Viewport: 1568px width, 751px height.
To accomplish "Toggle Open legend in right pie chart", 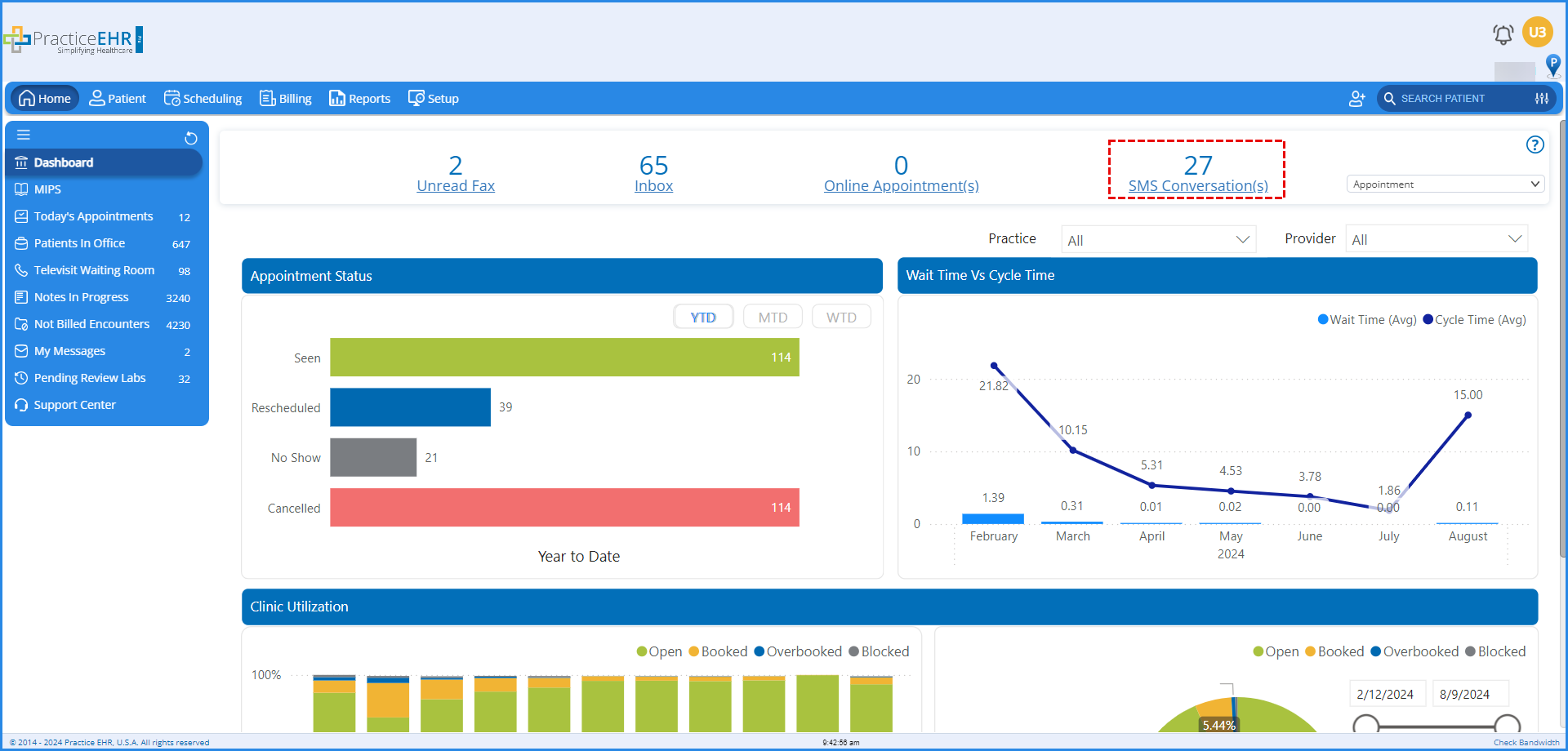I will pos(1276,651).
